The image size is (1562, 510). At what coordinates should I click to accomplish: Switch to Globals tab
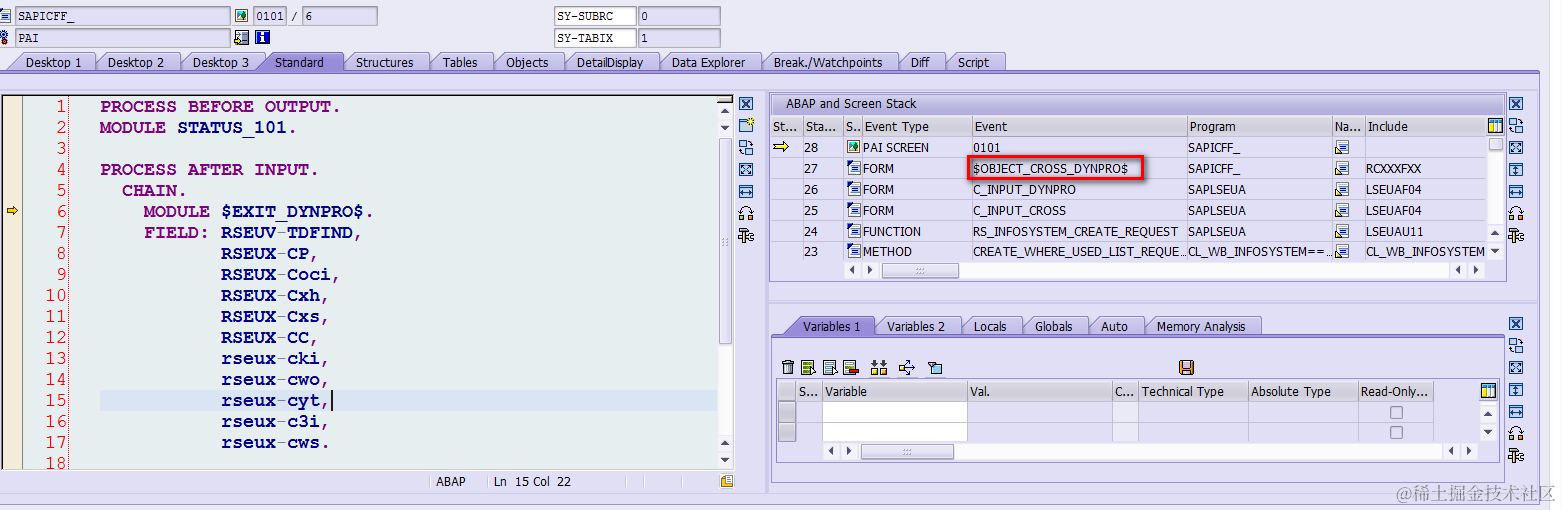(1054, 326)
